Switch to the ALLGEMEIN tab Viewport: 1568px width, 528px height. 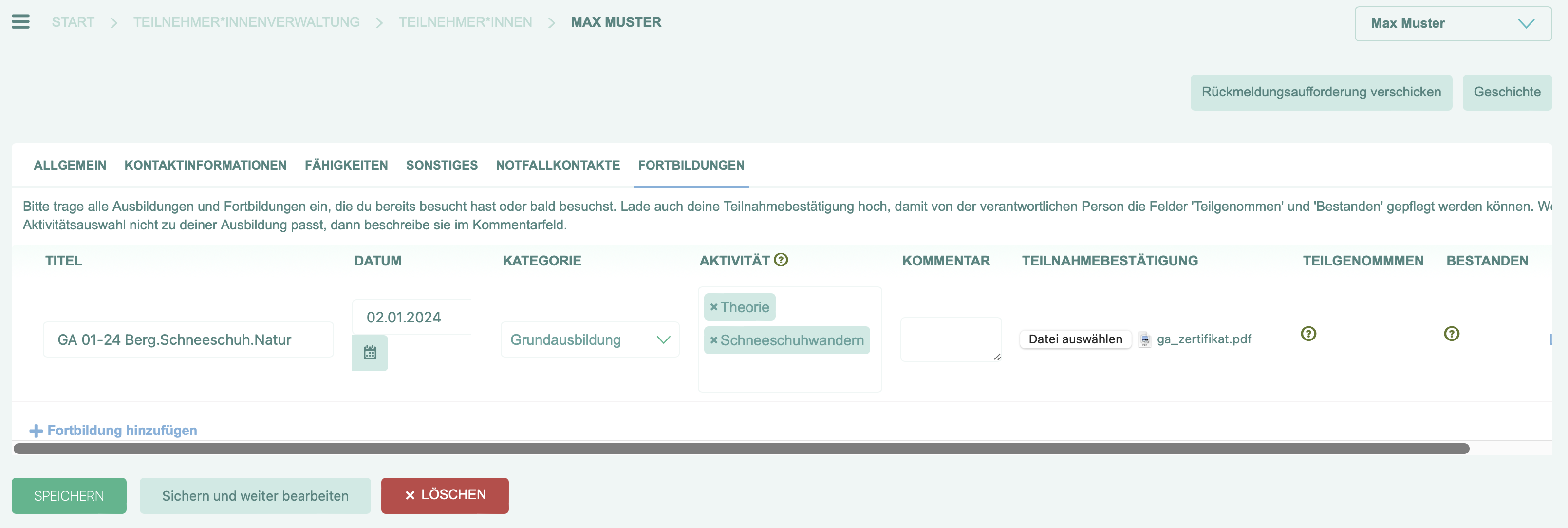69,165
